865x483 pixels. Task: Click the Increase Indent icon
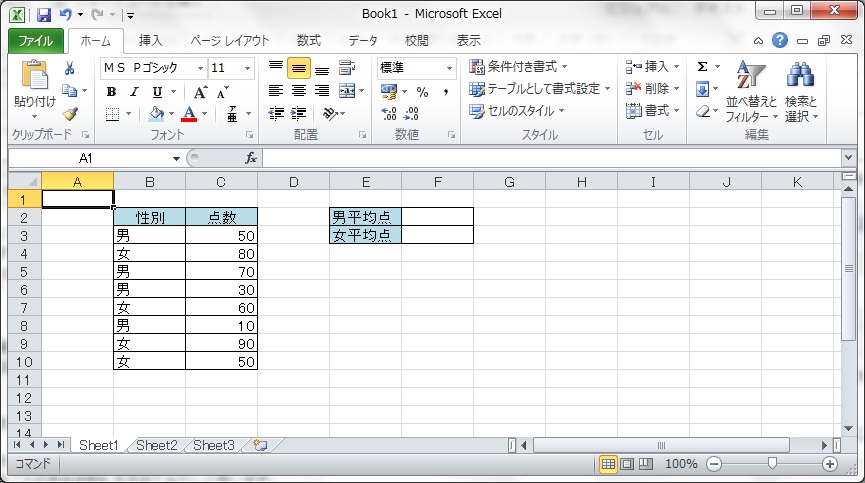(298, 114)
